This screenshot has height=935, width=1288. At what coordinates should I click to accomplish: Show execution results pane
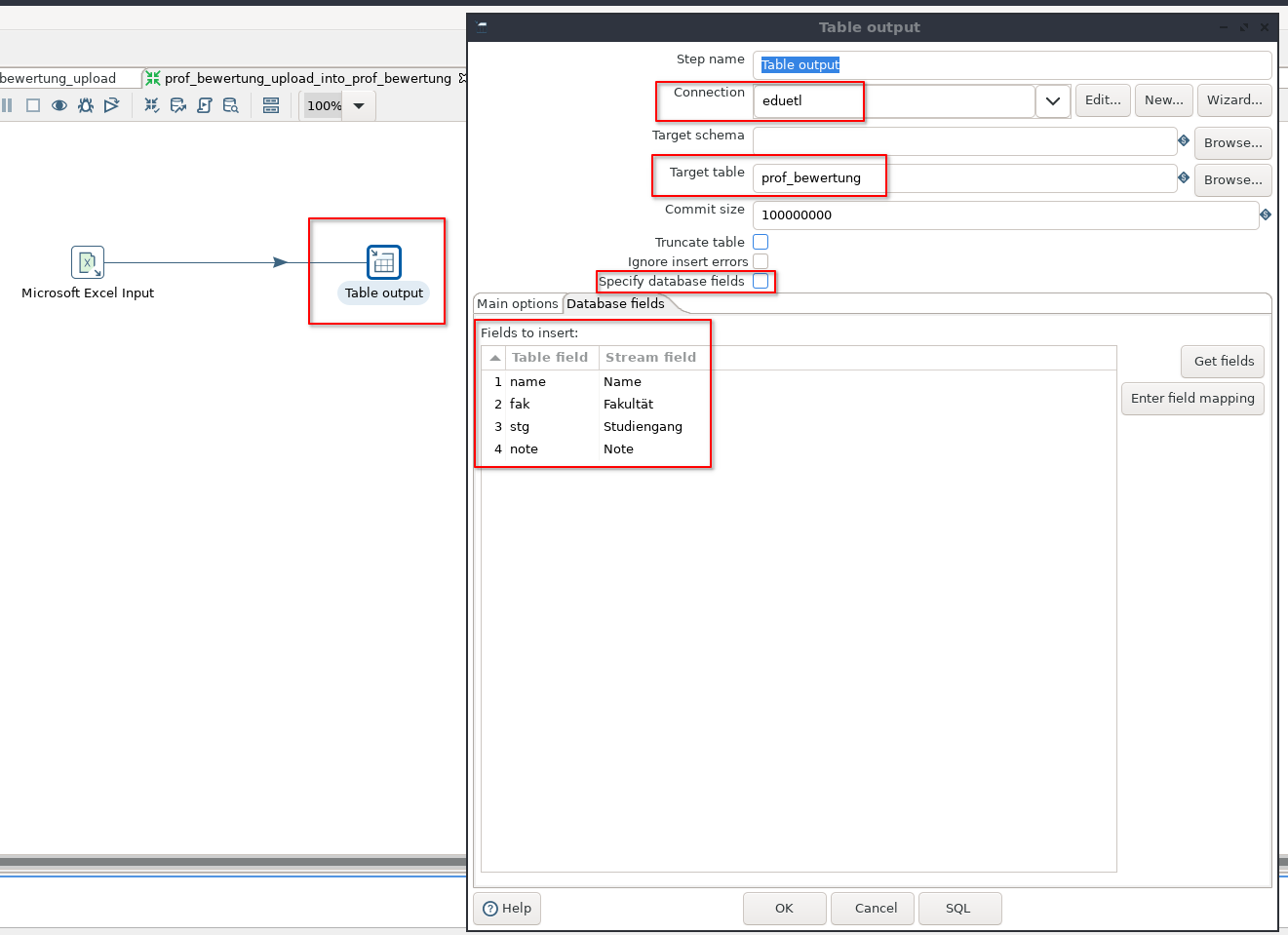(x=271, y=105)
